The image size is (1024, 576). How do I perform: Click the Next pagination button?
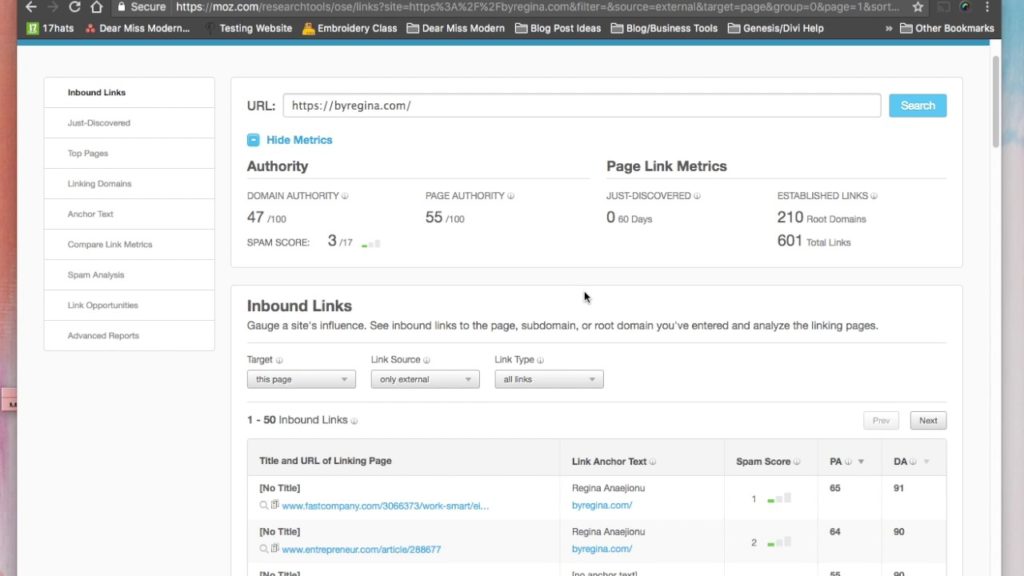(928, 421)
